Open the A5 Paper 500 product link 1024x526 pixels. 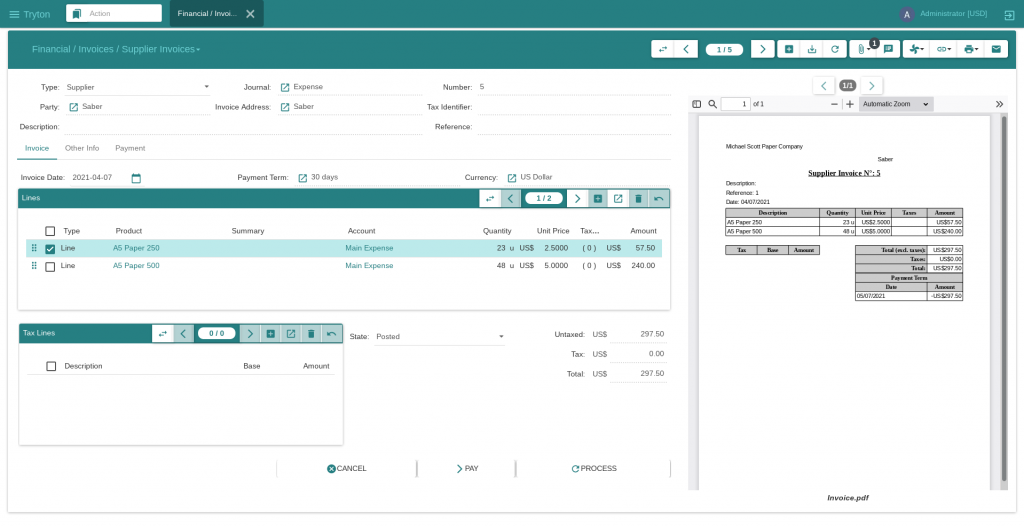[x=136, y=266]
